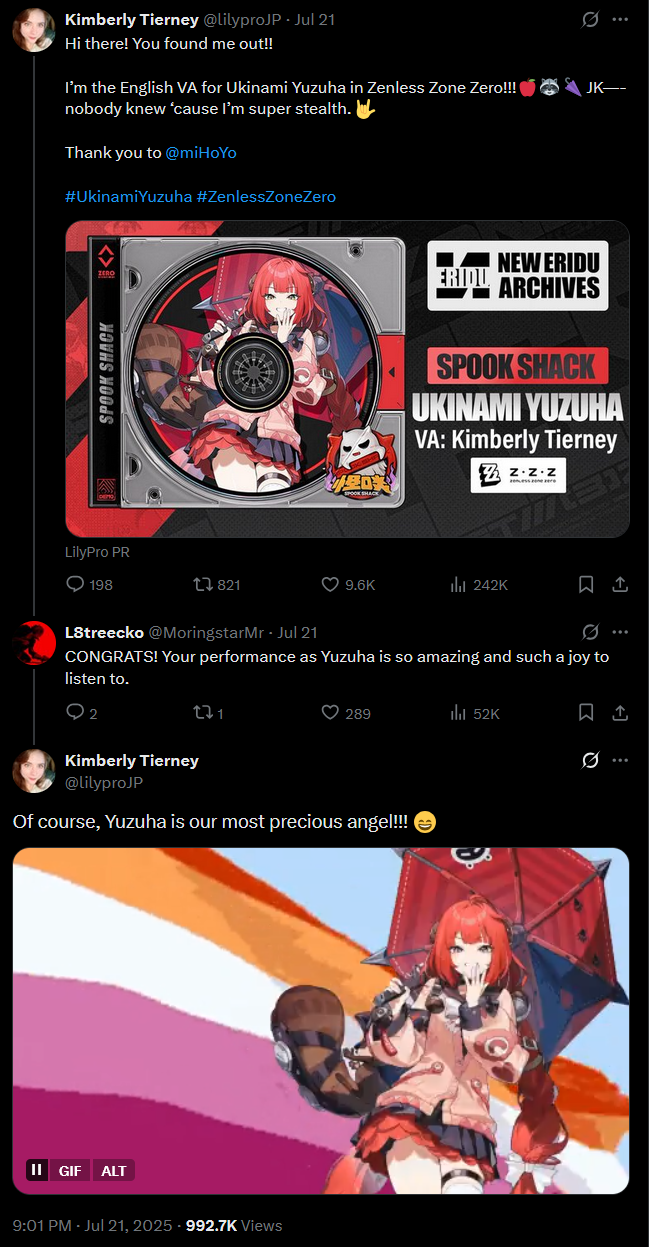Open #ZenlessZoneZero hashtag

(266, 196)
